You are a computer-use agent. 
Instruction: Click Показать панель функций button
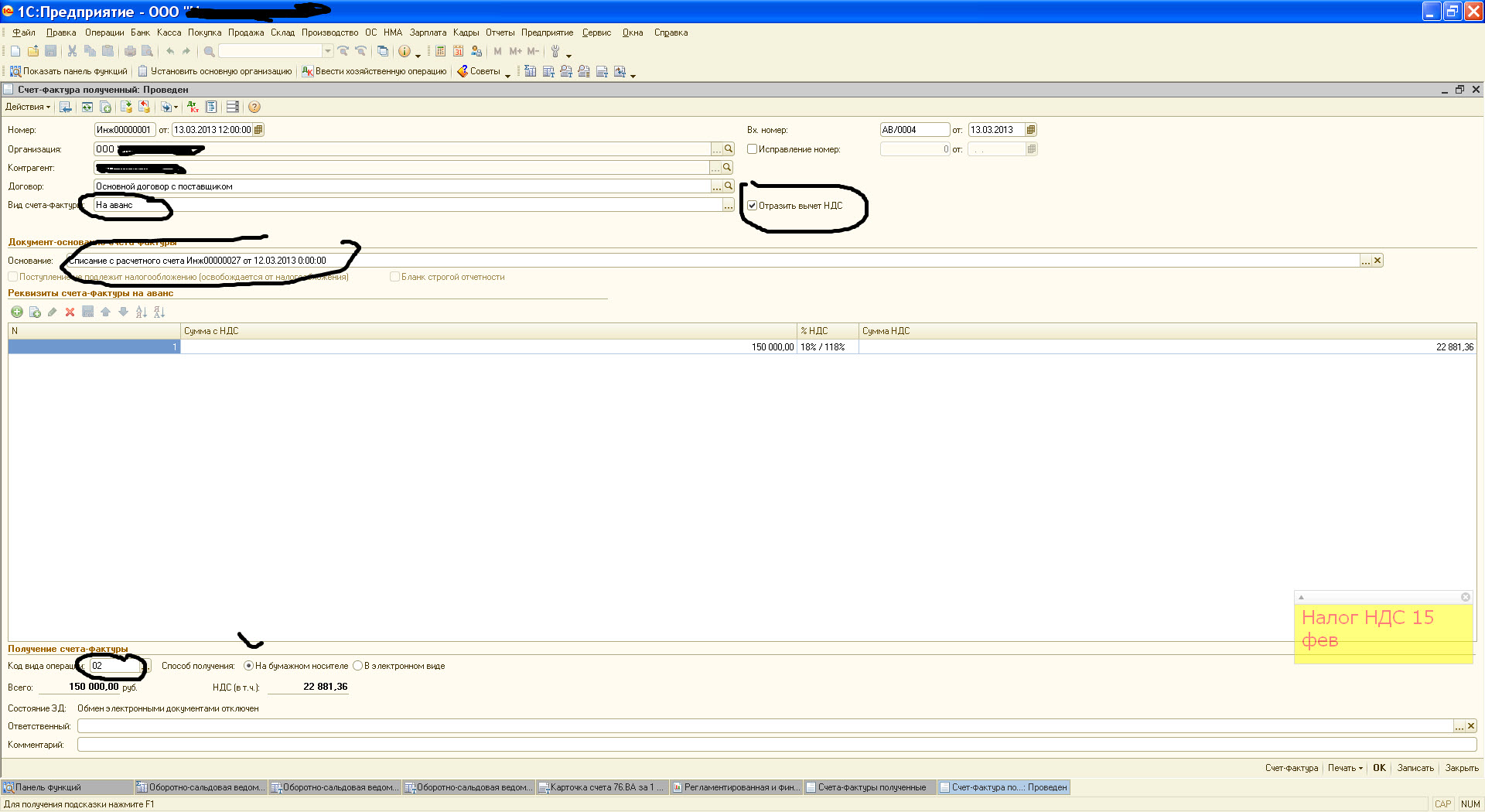(x=68, y=71)
